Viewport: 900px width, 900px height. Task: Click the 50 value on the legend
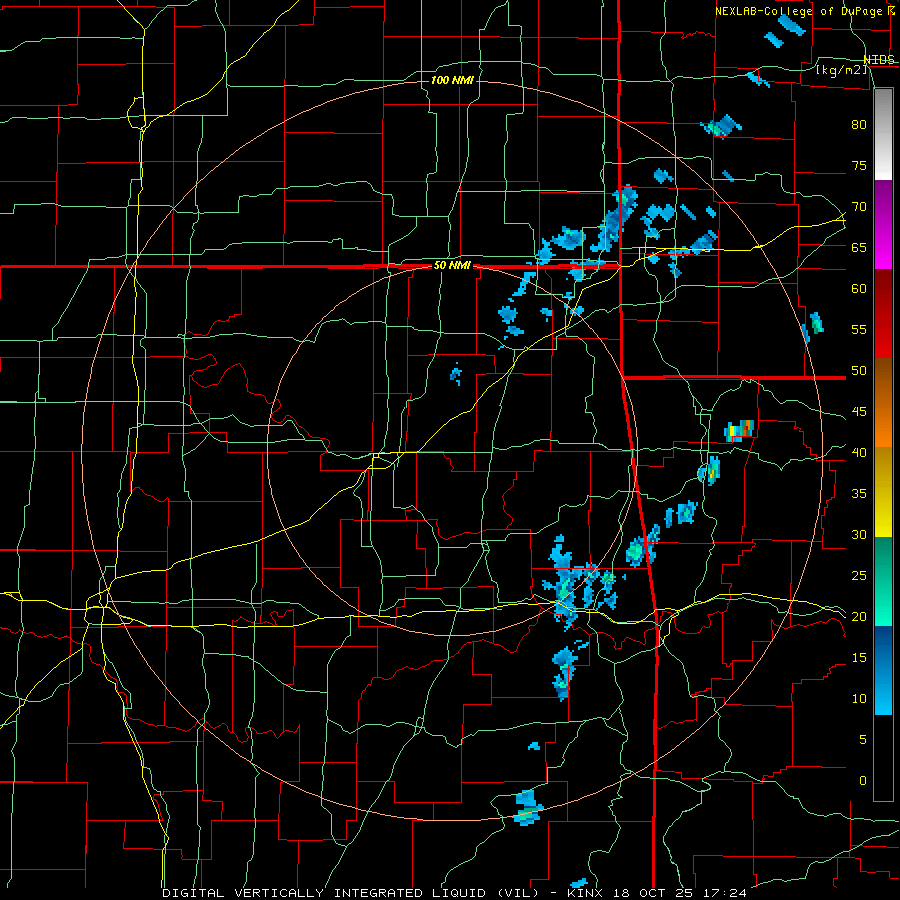[859, 371]
